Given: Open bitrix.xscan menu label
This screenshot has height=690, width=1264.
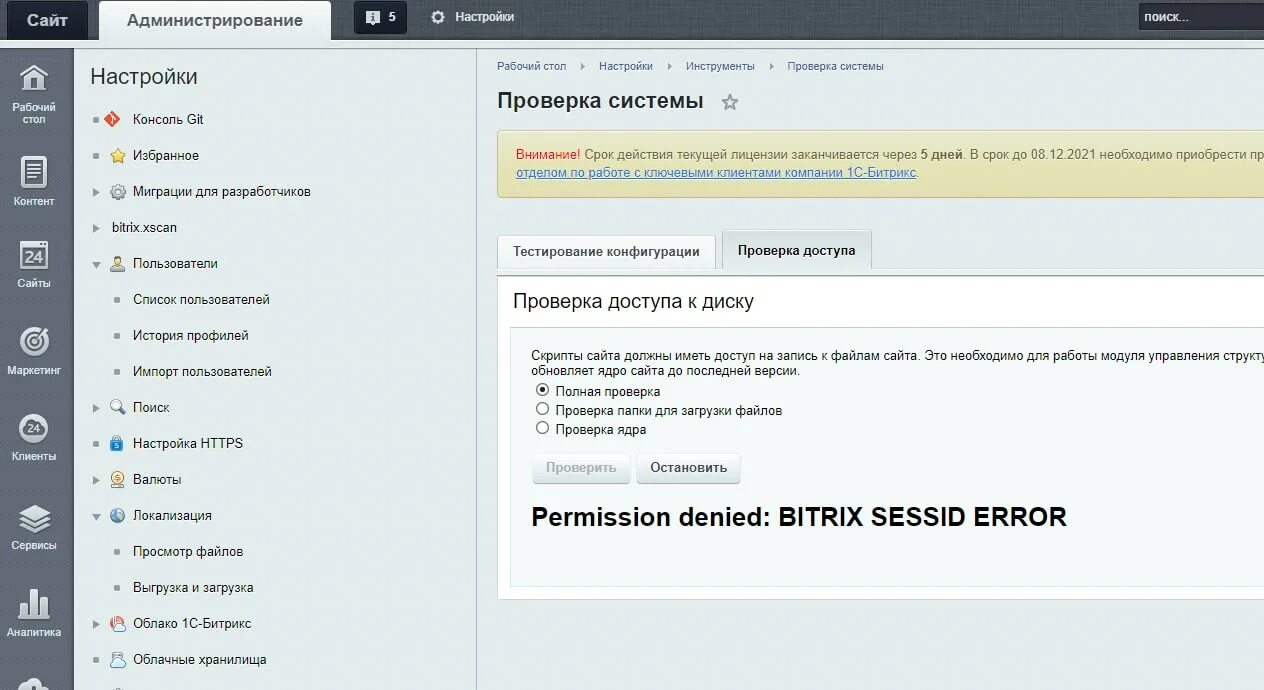Looking at the screenshot, I should pos(144,227).
